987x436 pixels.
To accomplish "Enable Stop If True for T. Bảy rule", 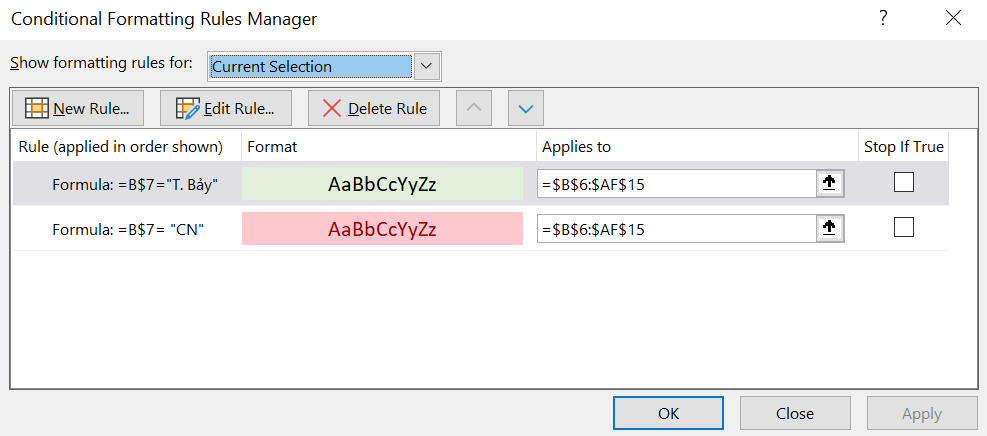I will click(x=904, y=182).
